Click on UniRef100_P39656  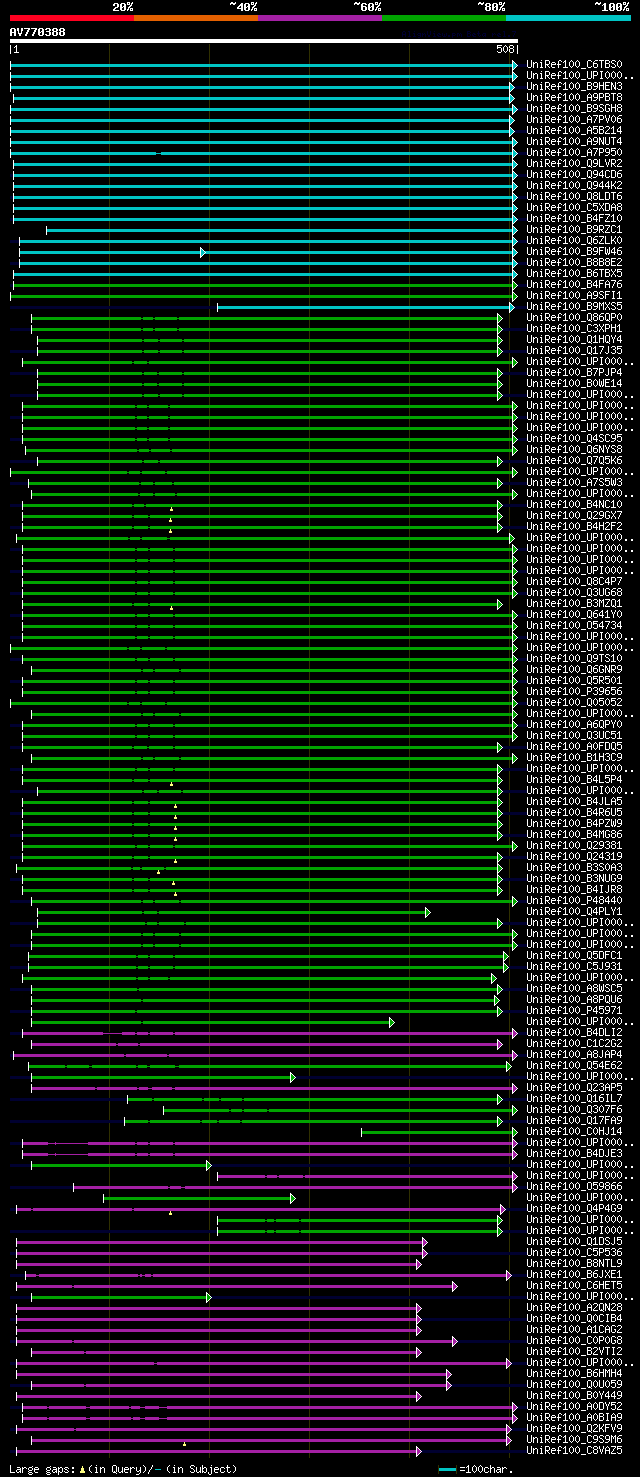click(x=573, y=692)
